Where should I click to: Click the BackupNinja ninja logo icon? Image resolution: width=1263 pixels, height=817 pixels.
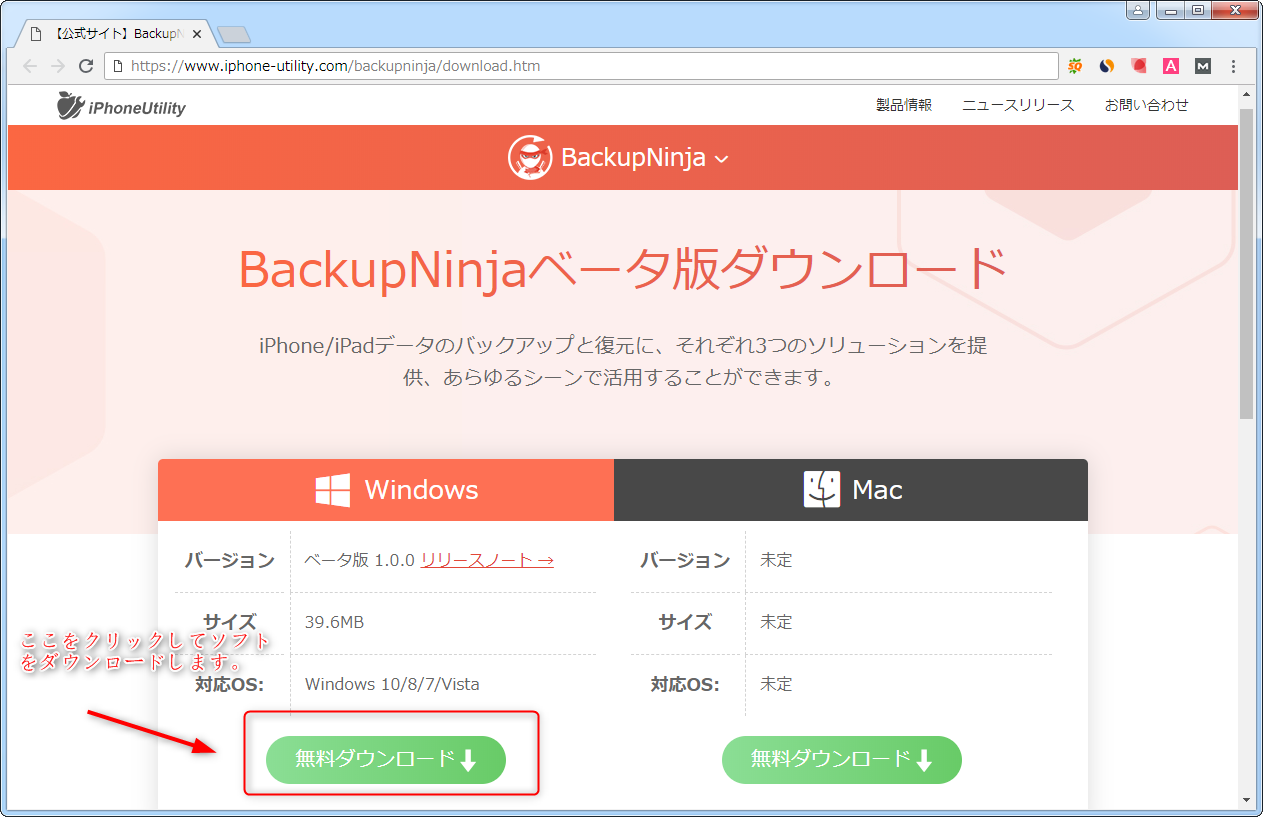[x=530, y=157]
